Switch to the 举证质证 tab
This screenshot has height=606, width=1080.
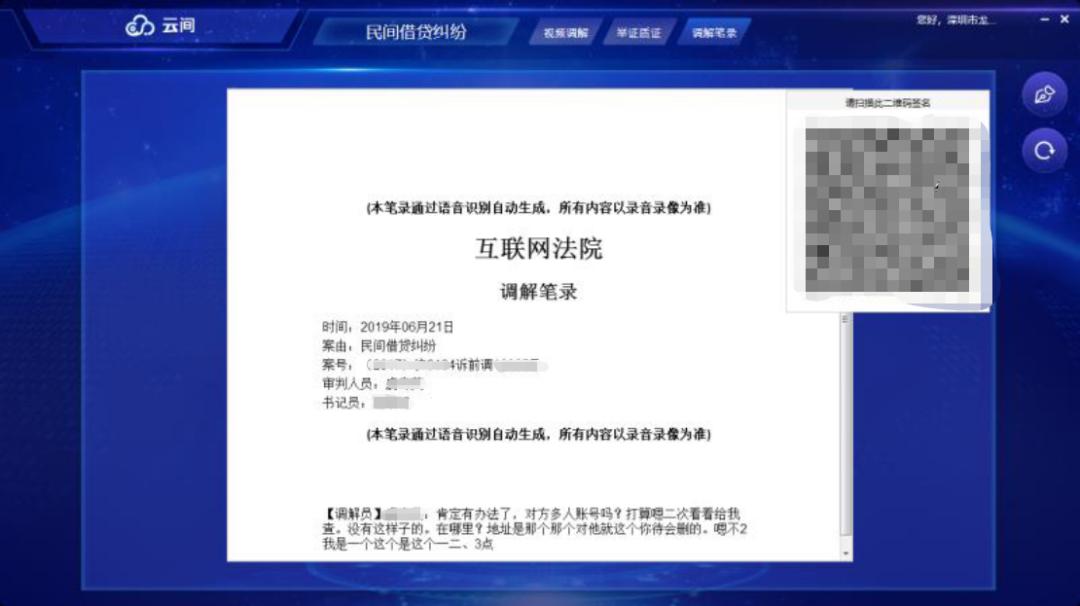[x=640, y=32]
